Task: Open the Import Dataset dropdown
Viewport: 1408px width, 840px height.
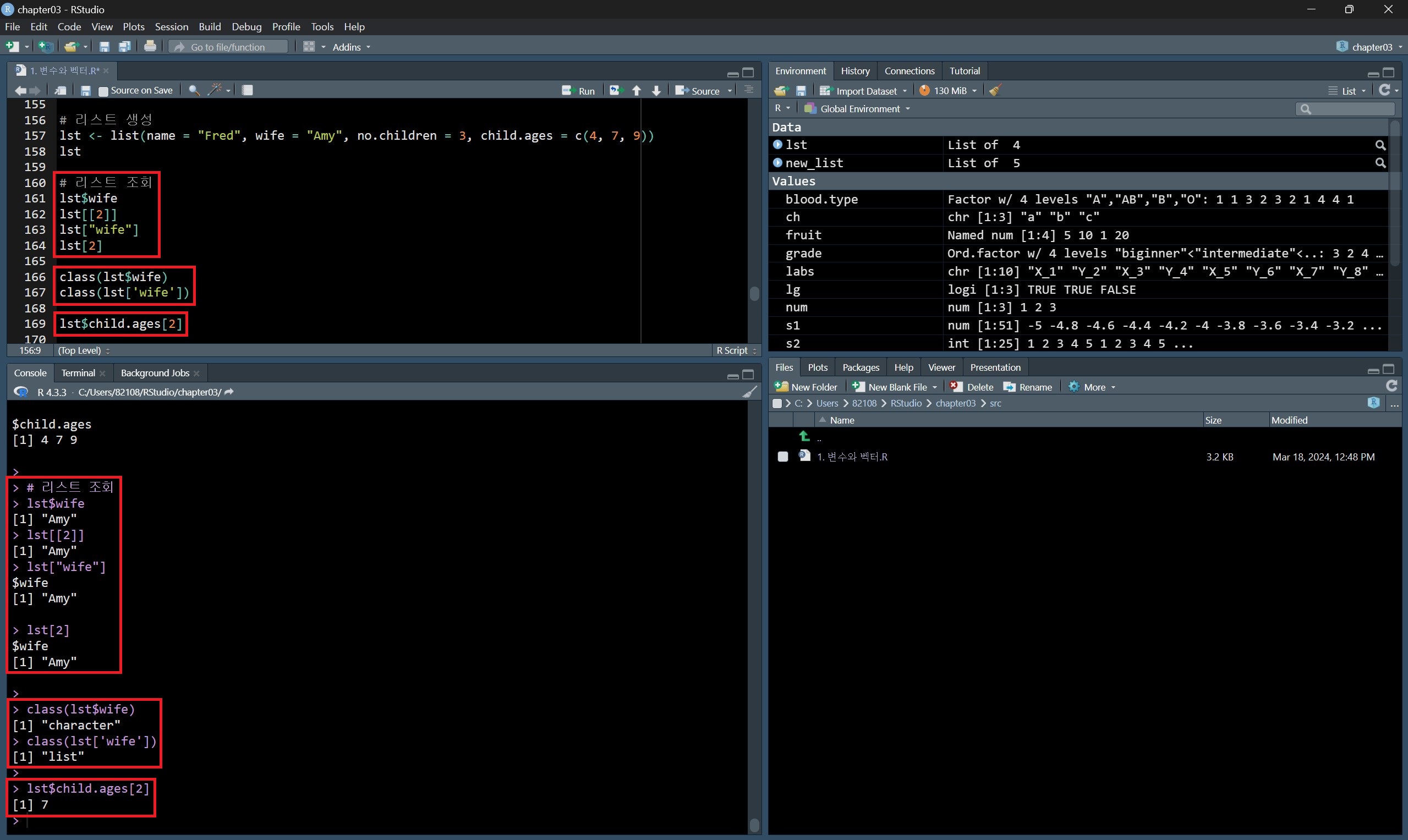Action: pos(864,91)
